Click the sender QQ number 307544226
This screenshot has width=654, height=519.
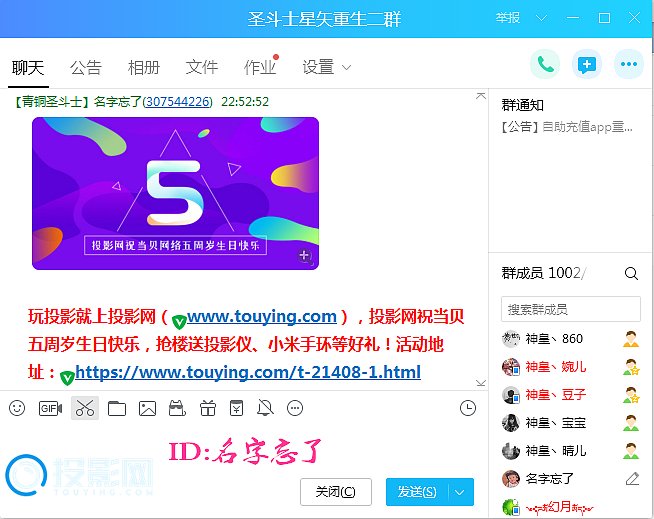click(x=178, y=102)
